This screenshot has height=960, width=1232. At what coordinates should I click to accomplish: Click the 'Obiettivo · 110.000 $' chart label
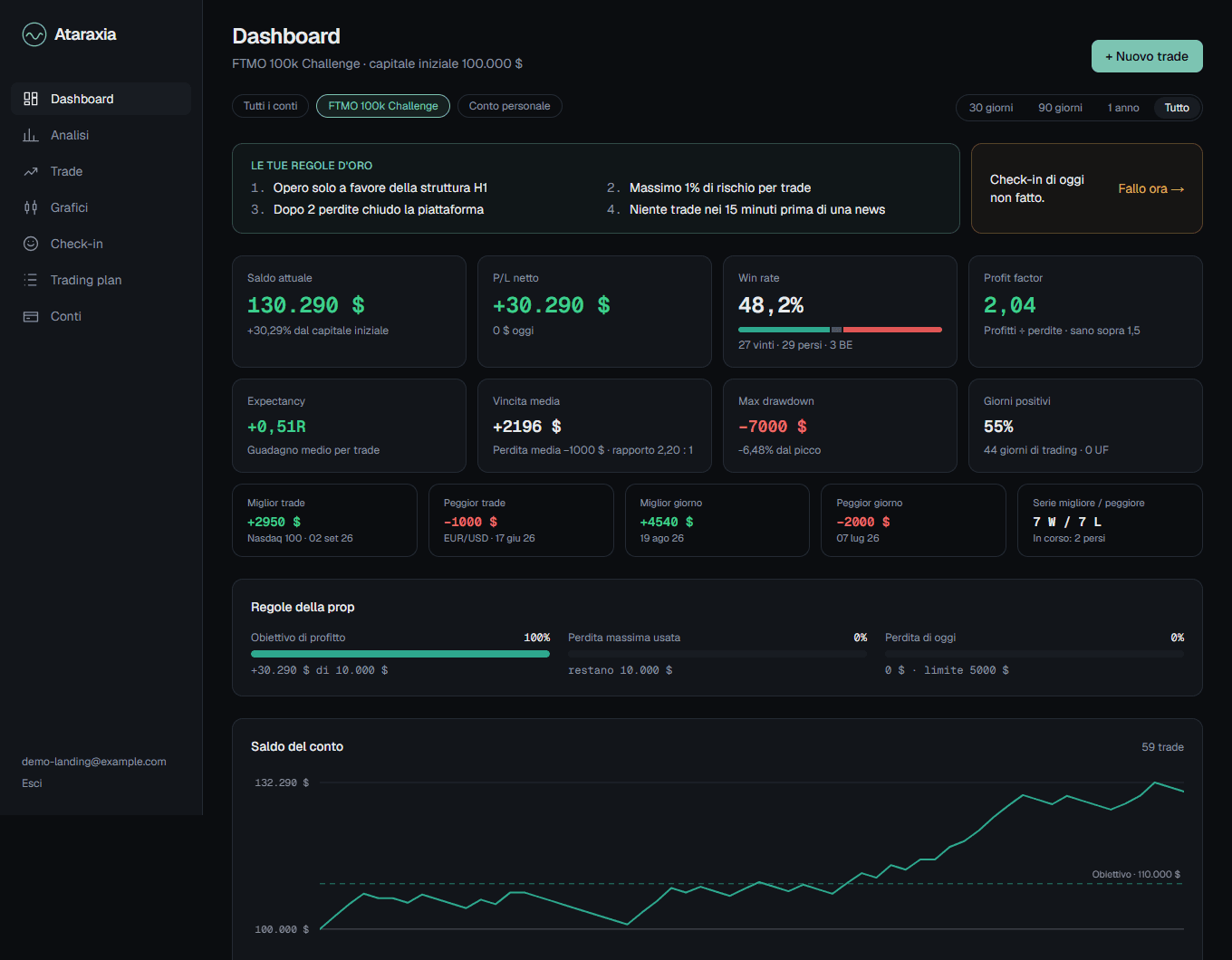click(1136, 874)
